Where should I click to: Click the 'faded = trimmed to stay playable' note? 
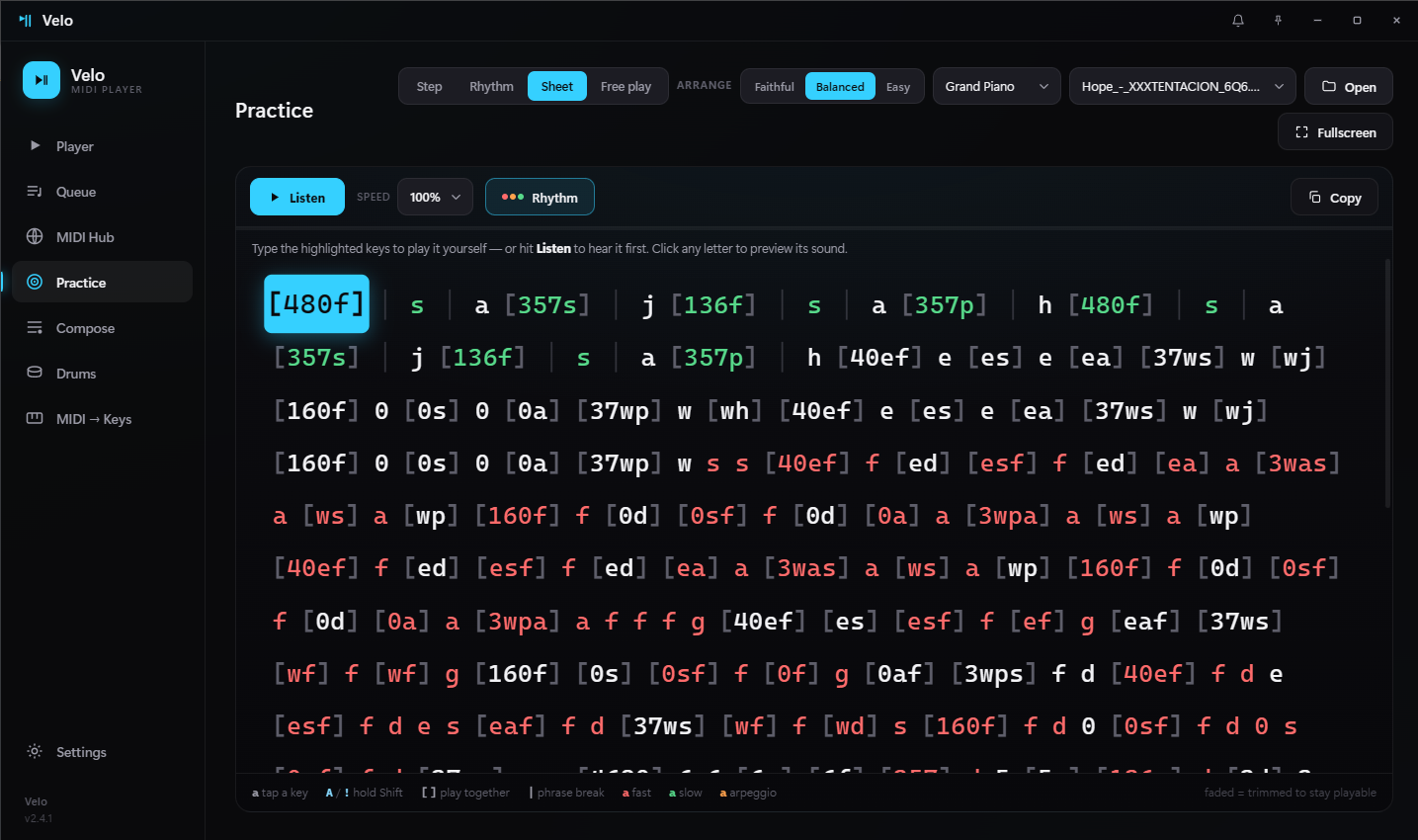point(1290,793)
